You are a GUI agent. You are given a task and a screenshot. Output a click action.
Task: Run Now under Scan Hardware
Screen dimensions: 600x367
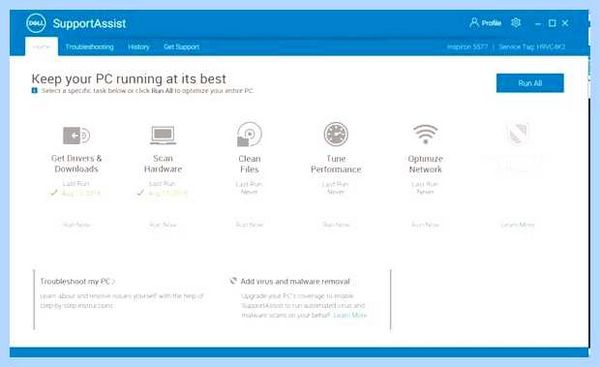163,225
